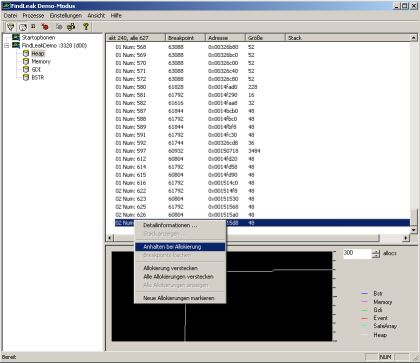This screenshot has width=420, height=363.
Task: Select FindLeakDemo :3328 process node
Action: click(x=54, y=46)
